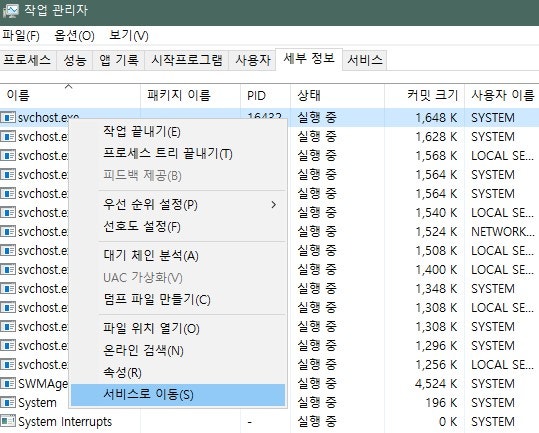
Task: Choose 작업 끝내기(E) from the context menu
Action: click(x=178, y=132)
